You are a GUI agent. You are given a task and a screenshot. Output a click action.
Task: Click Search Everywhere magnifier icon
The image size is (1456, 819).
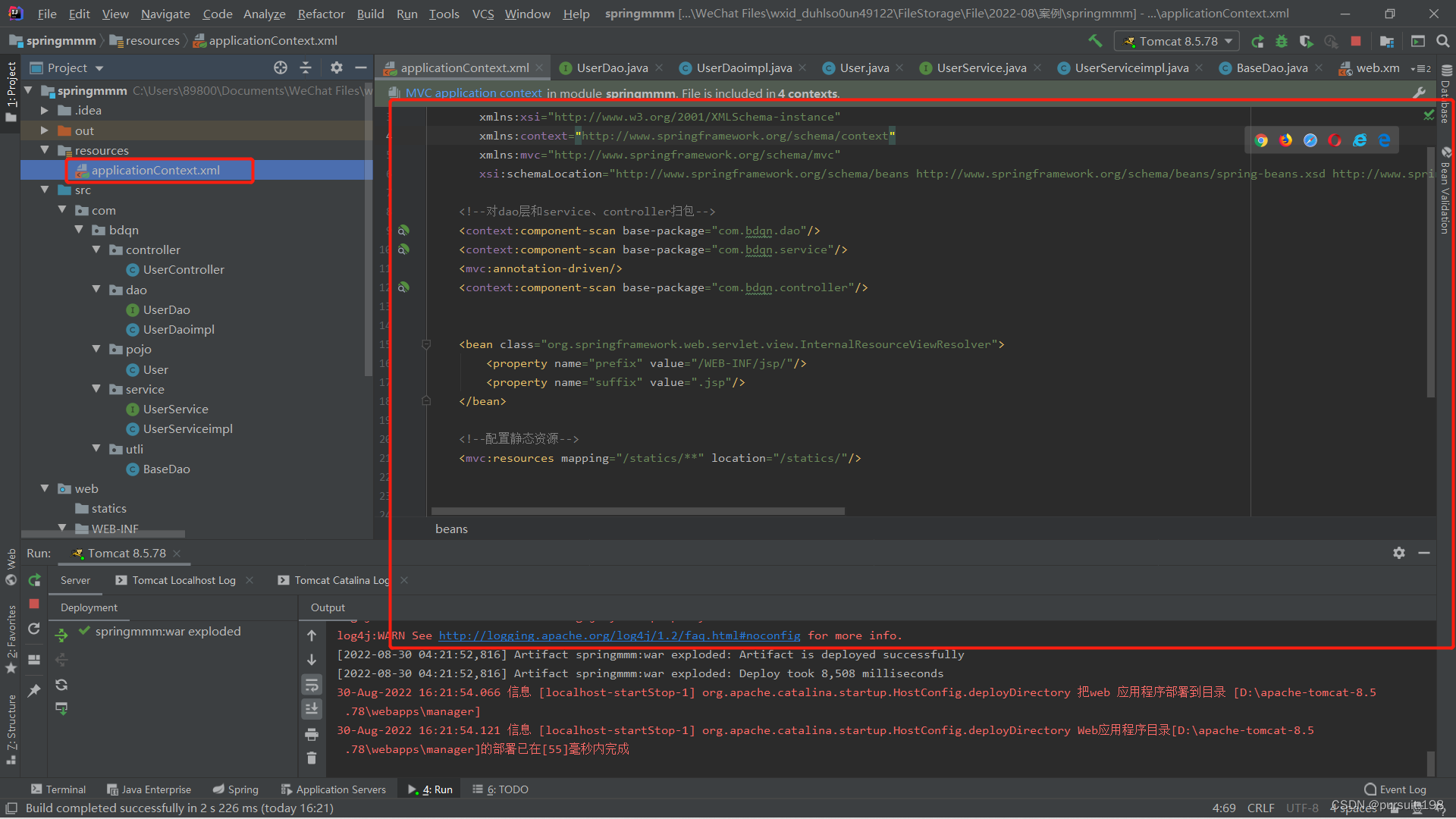pyautogui.click(x=1443, y=41)
